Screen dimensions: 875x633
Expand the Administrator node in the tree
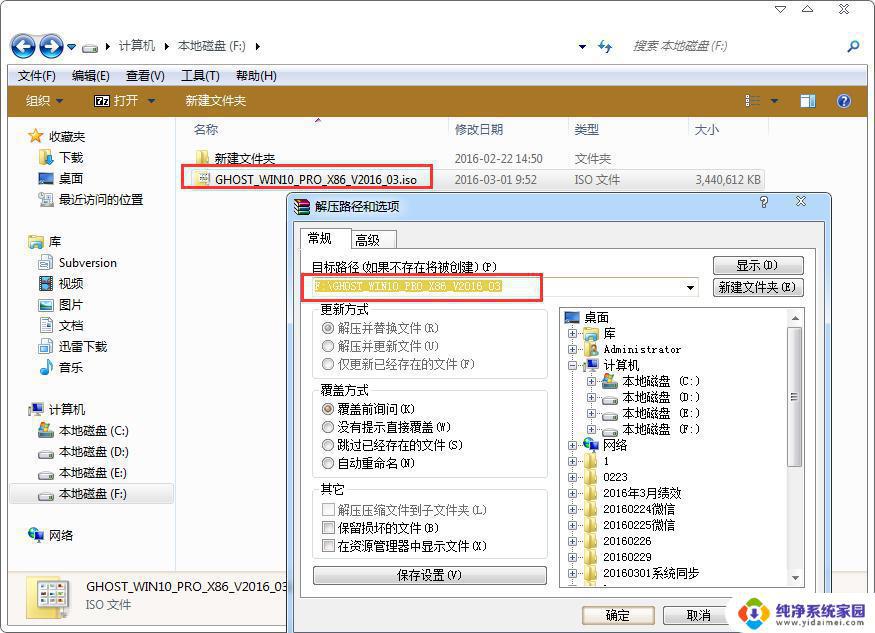[572, 349]
